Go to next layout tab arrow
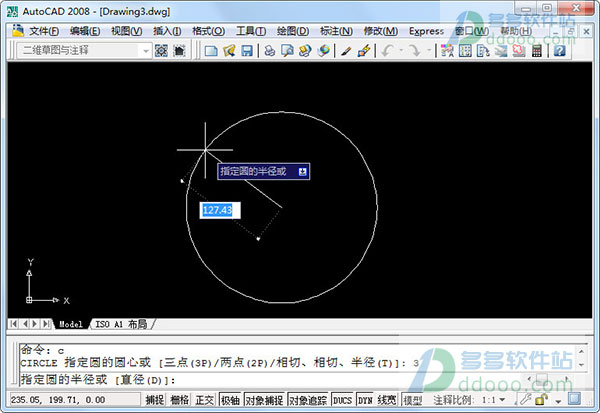Screen dimensions: 600x413 tap(35, 324)
